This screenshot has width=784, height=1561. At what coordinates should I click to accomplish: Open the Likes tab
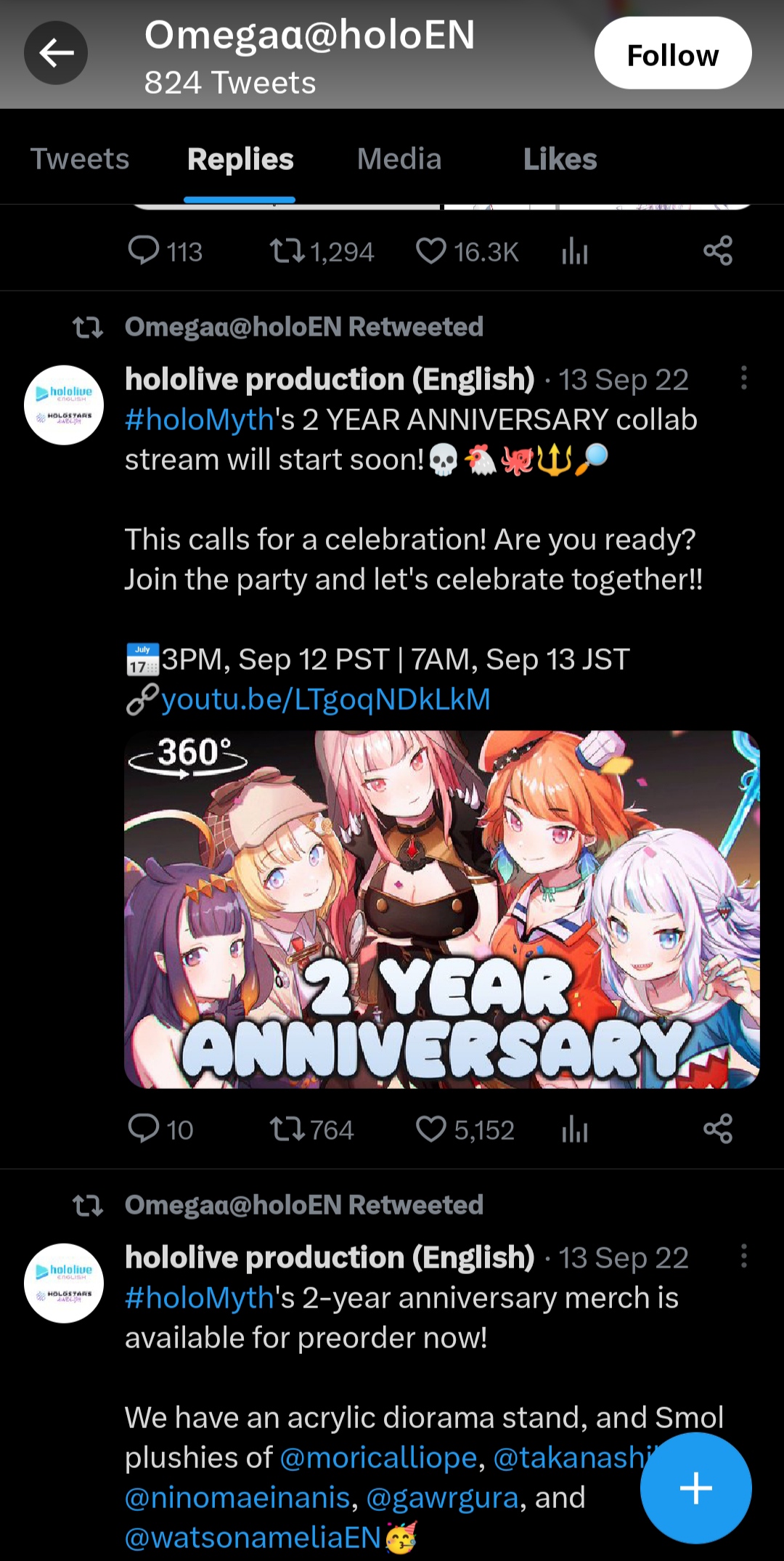pyautogui.click(x=560, y=159)
